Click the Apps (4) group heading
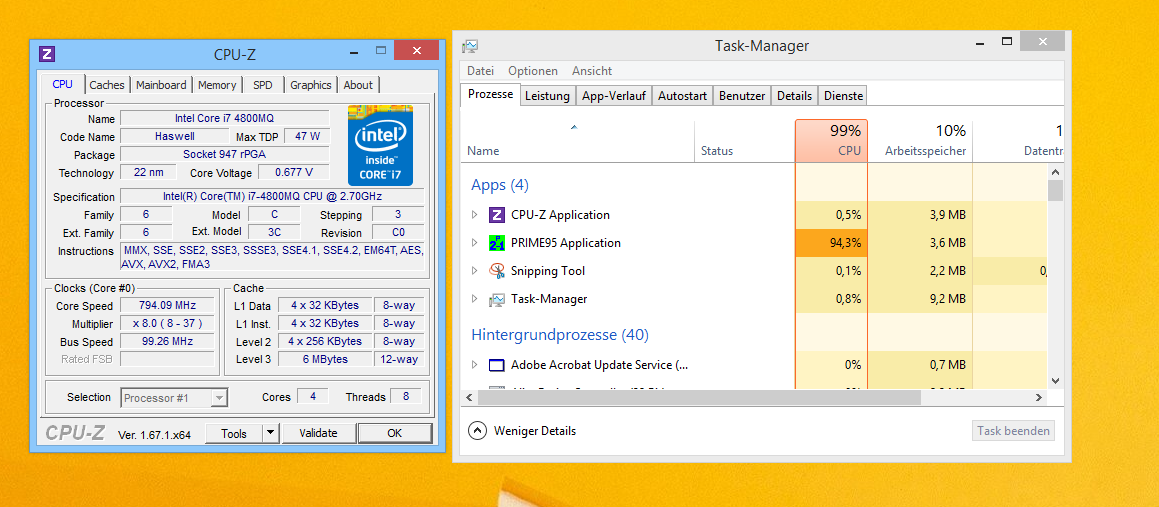Viewport: 1159px width, 507px height. pyautogui.click(x=500, y=185)
